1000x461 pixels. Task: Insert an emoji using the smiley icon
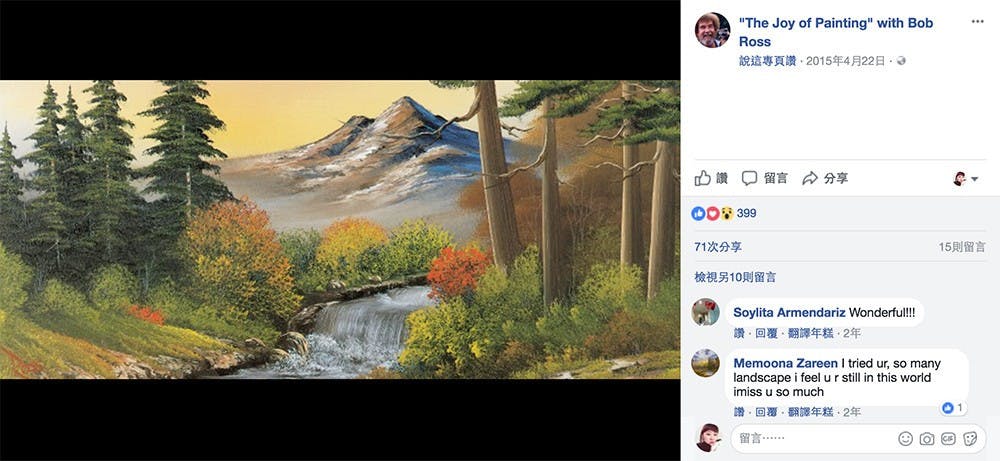click(x=905, y=438)
